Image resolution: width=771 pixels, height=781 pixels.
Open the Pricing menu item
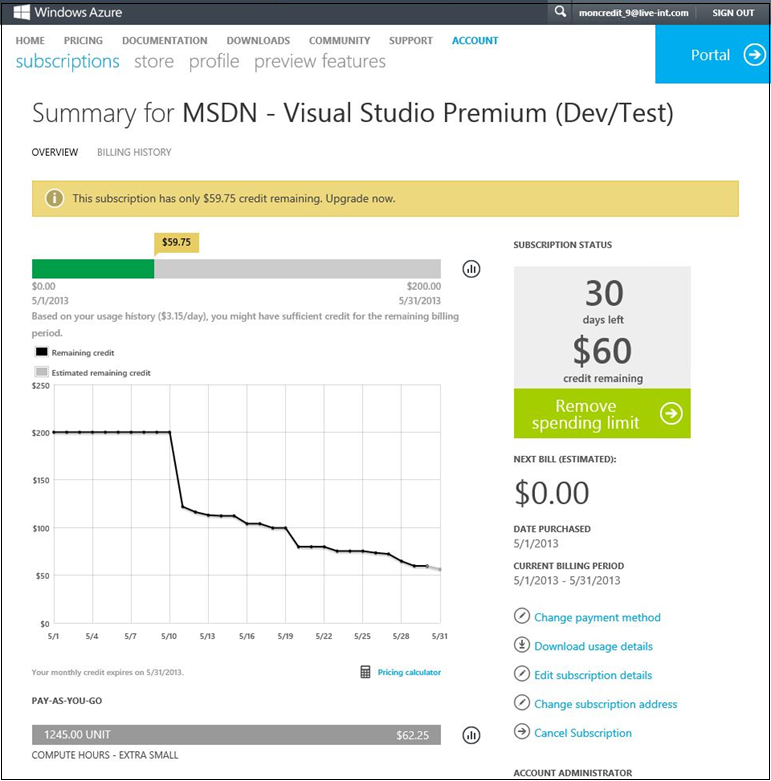[x=83, y=40]
